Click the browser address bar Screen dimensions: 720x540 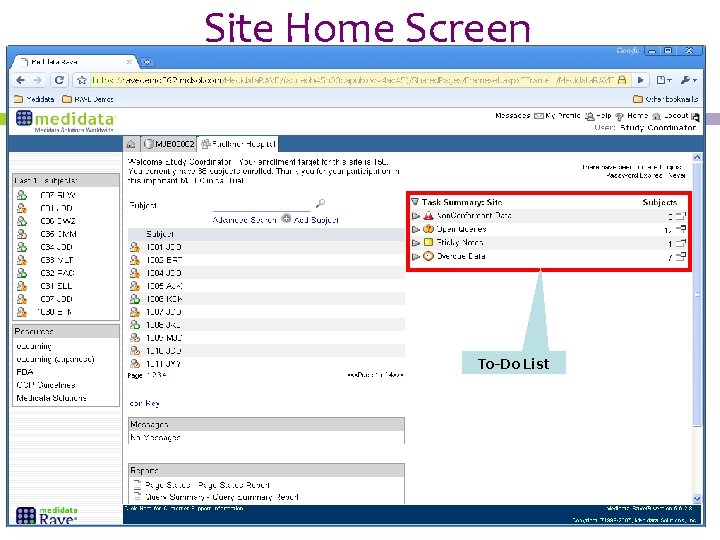click(354, 80)
